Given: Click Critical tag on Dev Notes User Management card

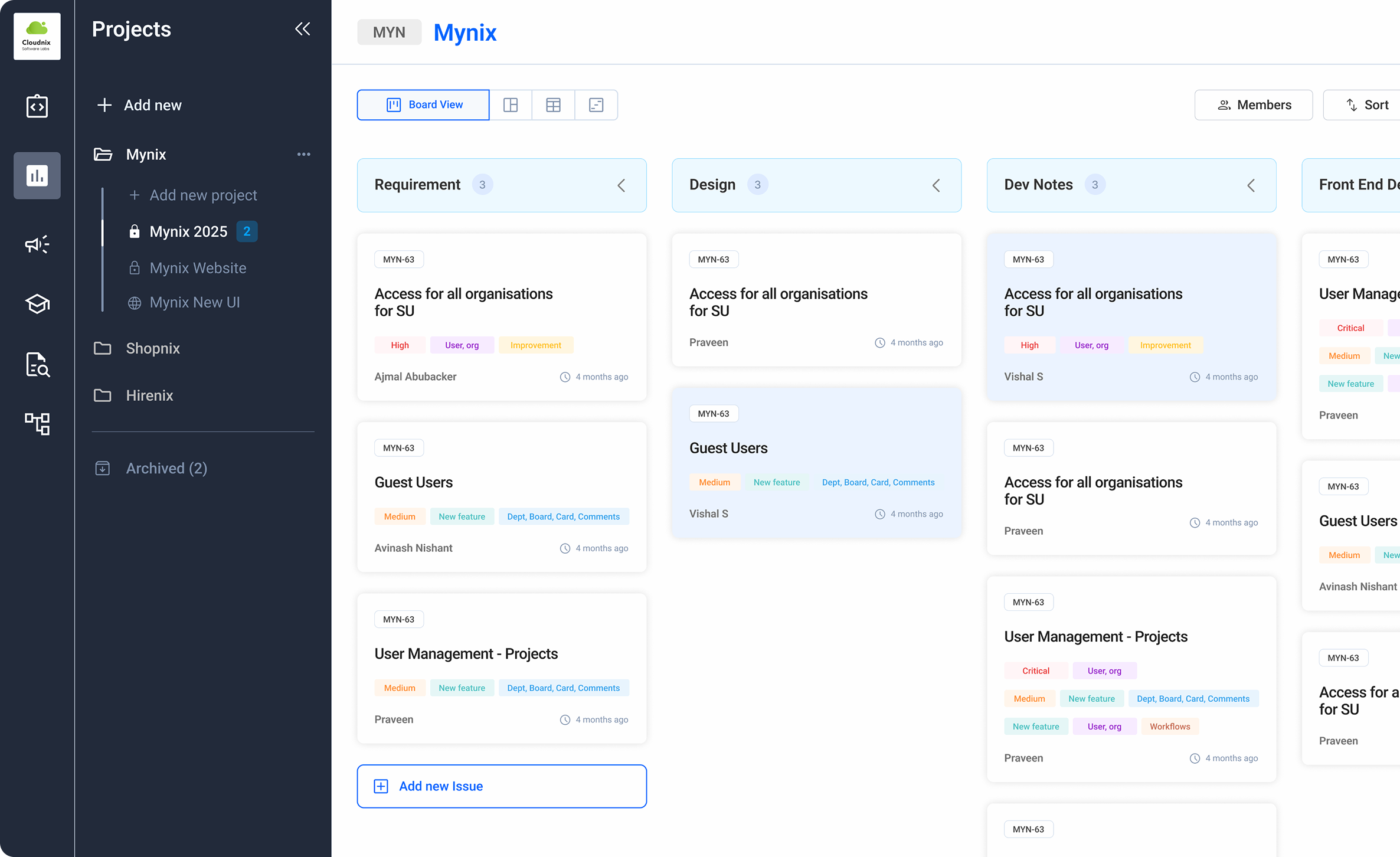Looking at the screenshot, I should tap(1036, 670).
